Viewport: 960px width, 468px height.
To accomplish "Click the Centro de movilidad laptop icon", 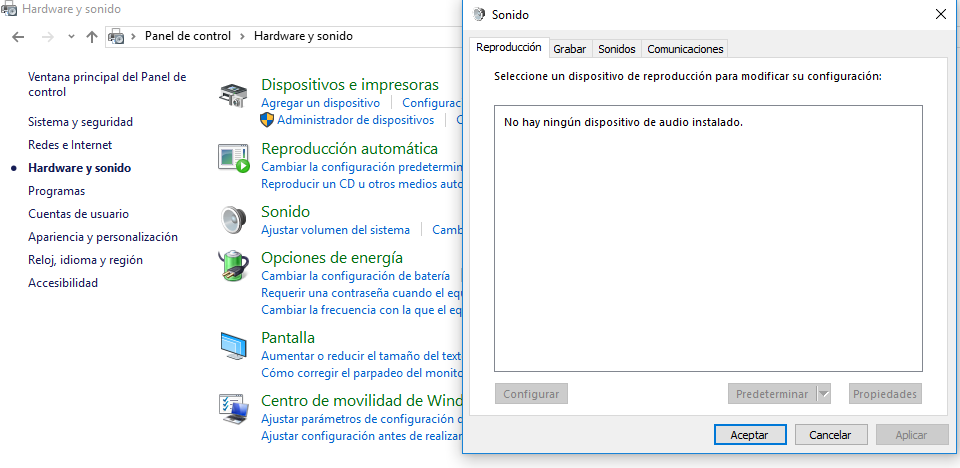I will coord(234,409).
